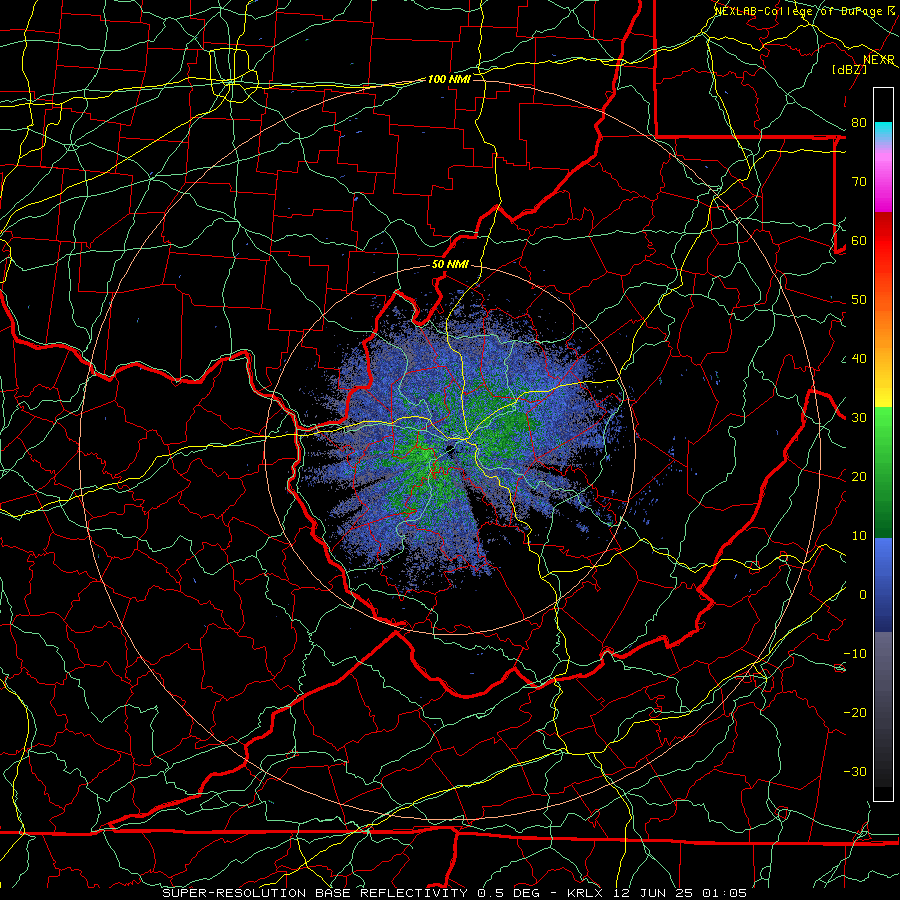This screenshot has height=900, width=900.
Task: Click the 100 NMI range ring label
Action: point(449,79)
